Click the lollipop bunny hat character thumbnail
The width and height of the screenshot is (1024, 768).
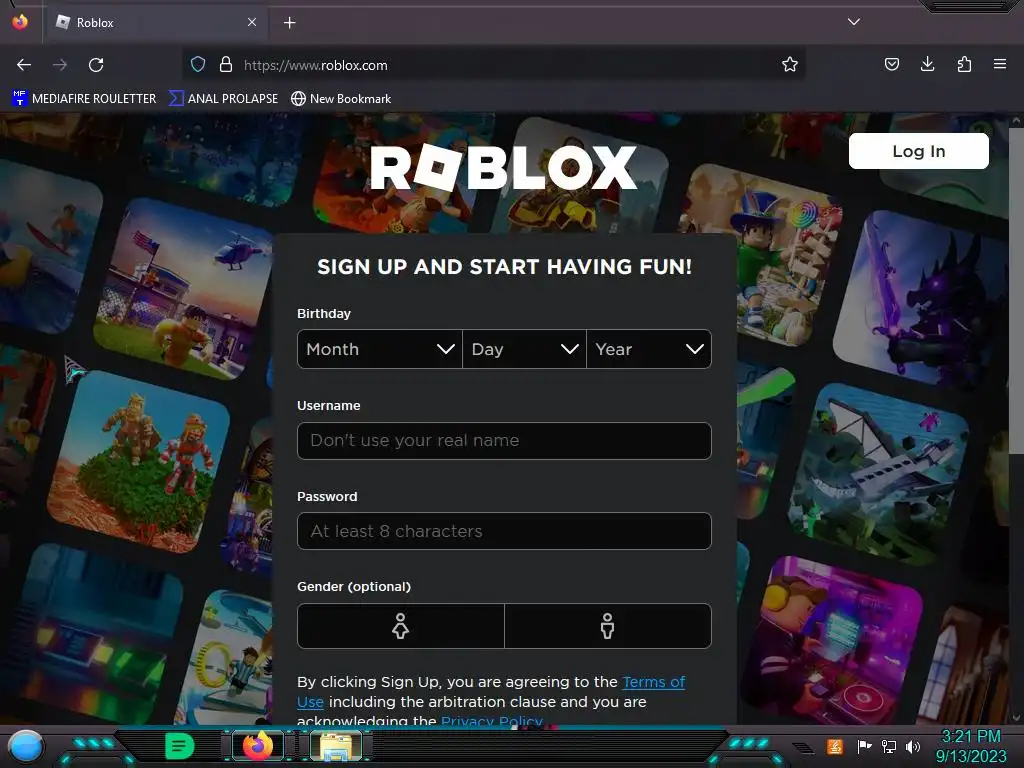pos(761,255)
